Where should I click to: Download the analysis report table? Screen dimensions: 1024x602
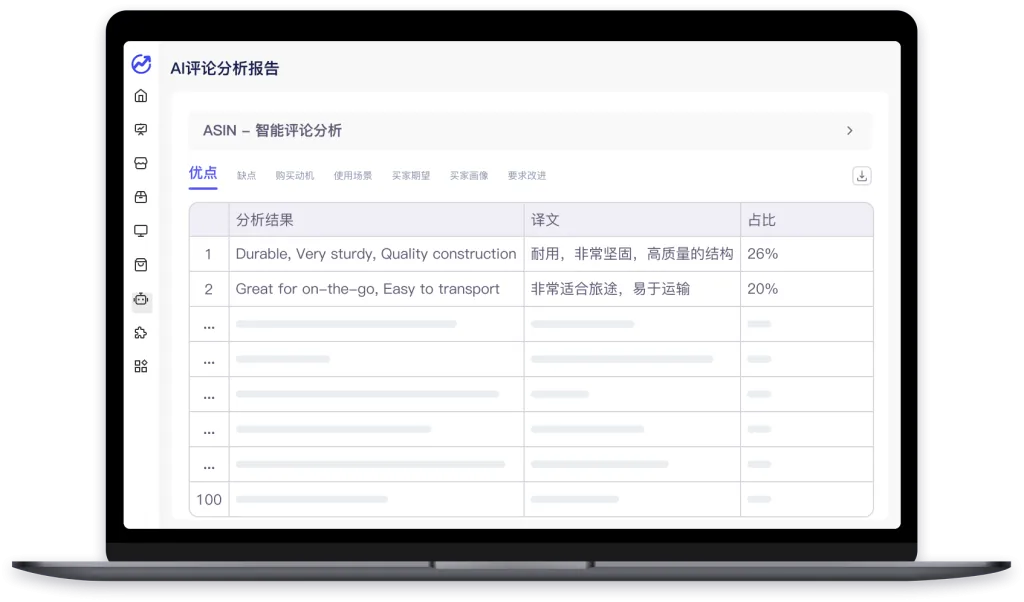coord(861,176)
